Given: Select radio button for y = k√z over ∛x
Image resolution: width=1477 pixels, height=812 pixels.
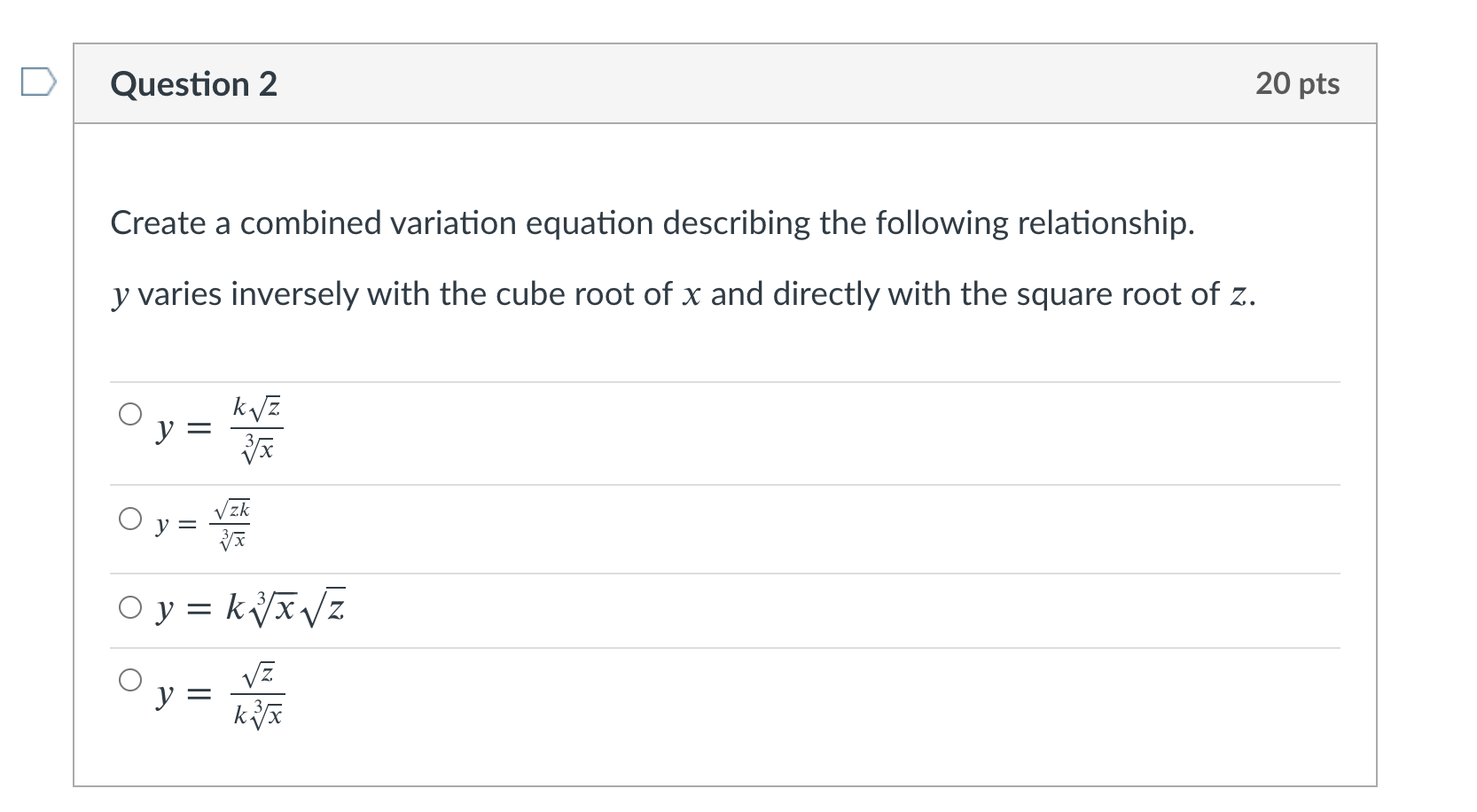Looking at the screenshot, I should pyautogui.click(x=130, y=414).
